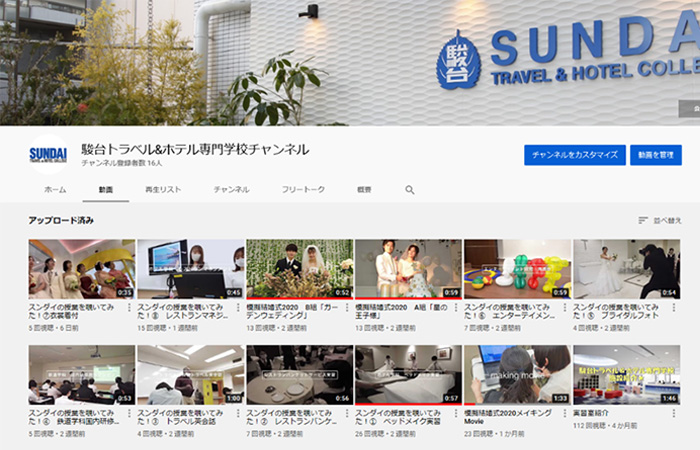The height and width of the screenshot is (450, 700).
Task: Play the 0:52 garden wedding thumbnail
Action: pos(300,269)
